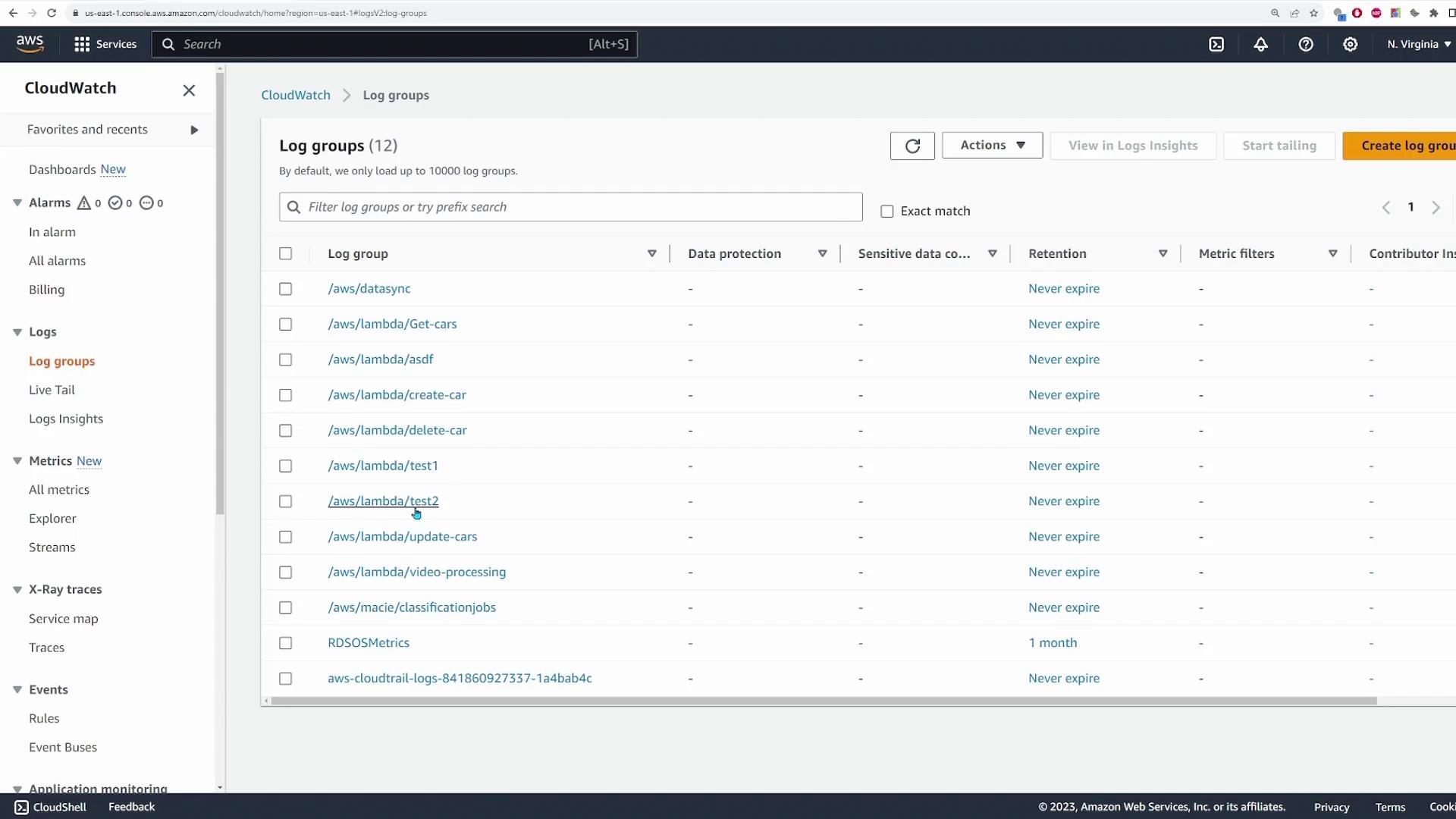This screenshot has width=1456, height=819.
Task: Open the N. Virginia region dropdown
Action: [x=1418, y=44]
